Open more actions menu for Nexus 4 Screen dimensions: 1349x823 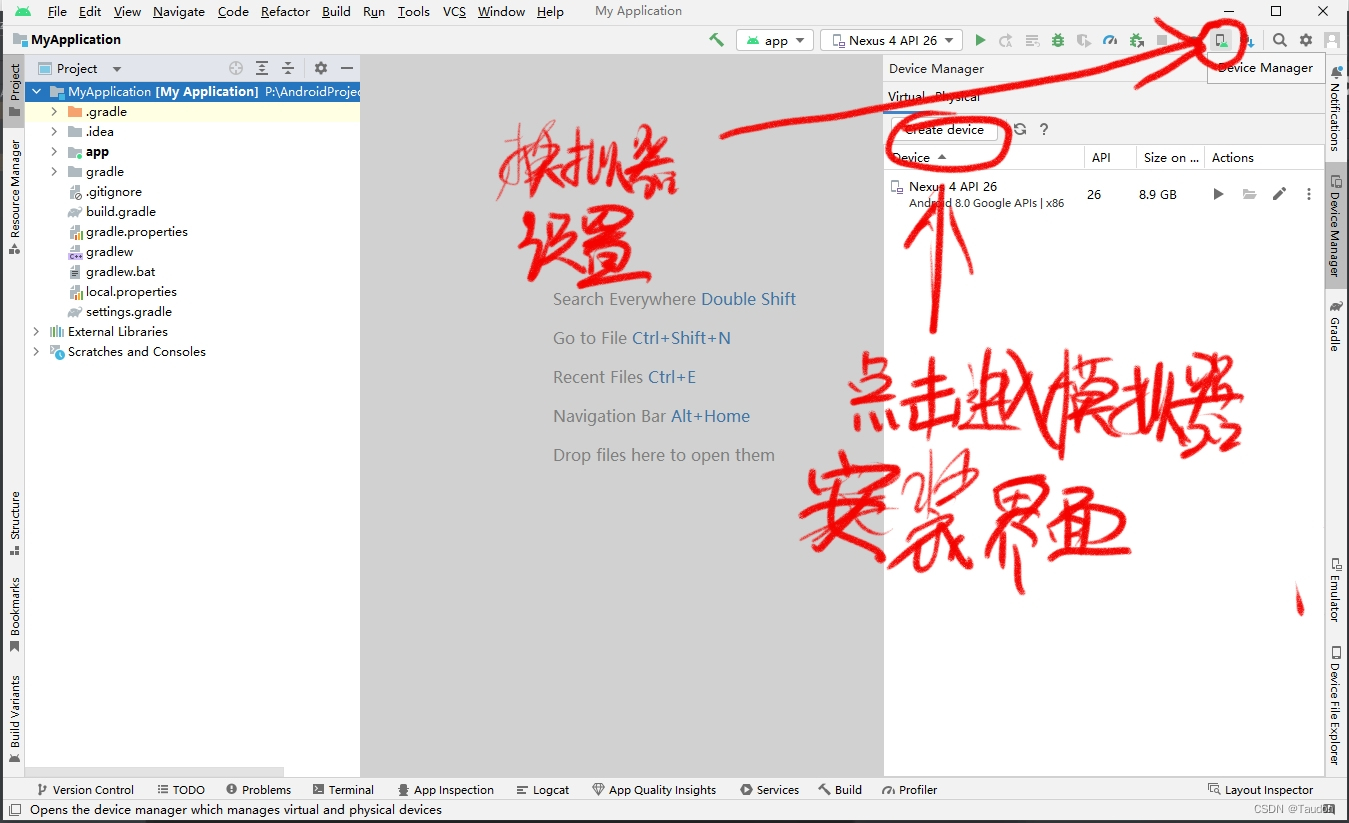(1309, 194)
